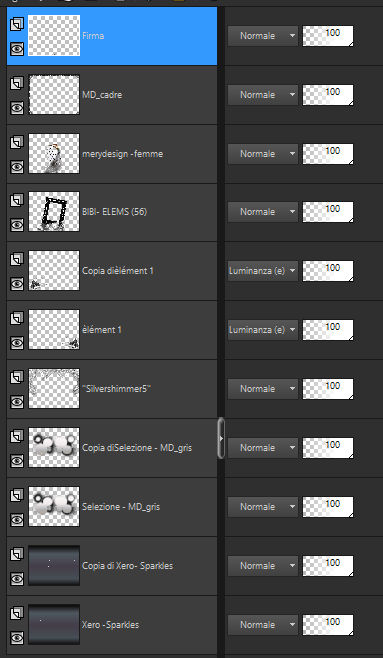Click the panel splitter handle beside Copia diSelezione
This screenshot has height=658, width=383.
pyautogui.click(x=221, y=438)
